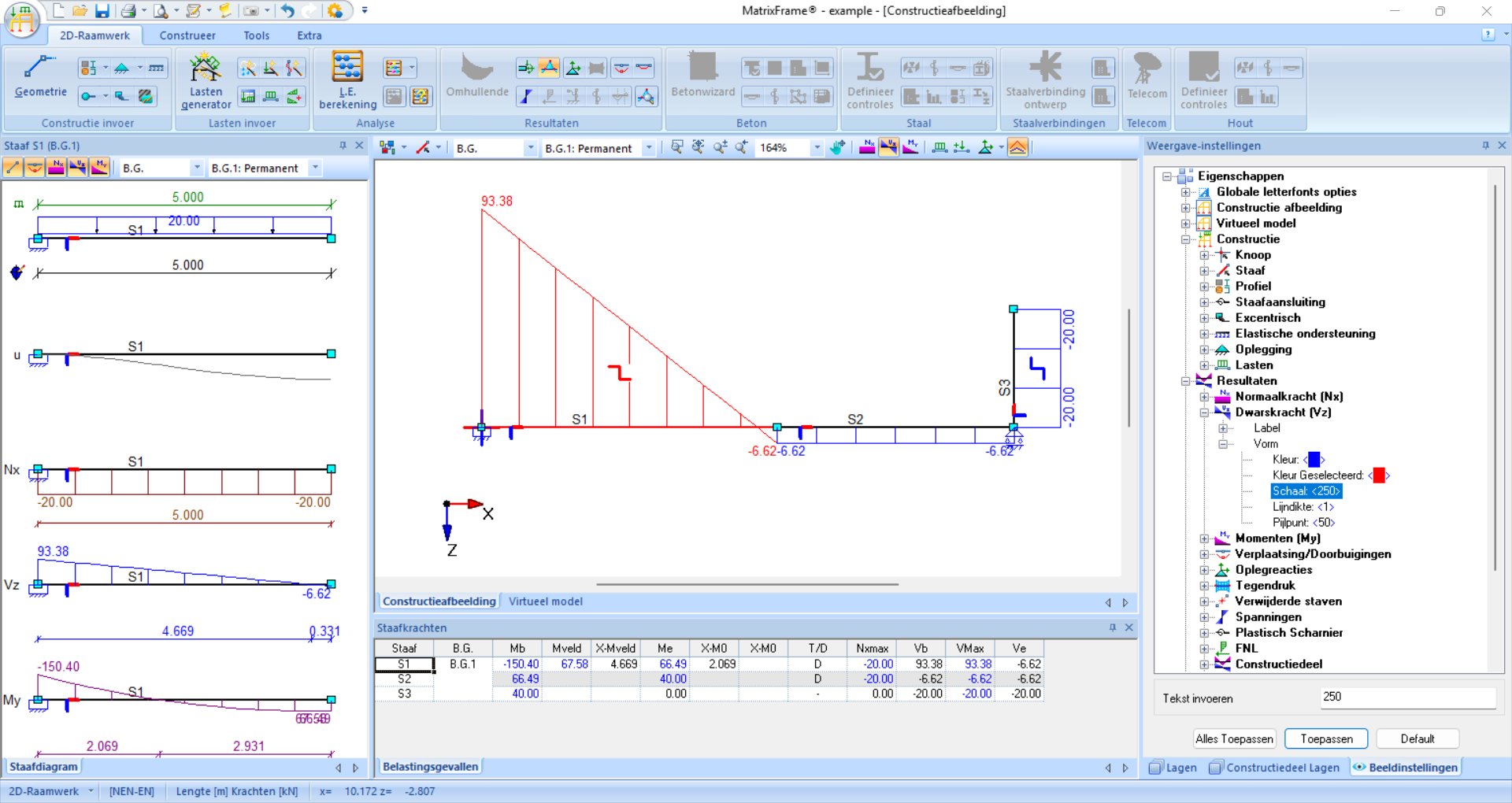Expand the Momenten (My) tree node

[x=1204, y=538]
